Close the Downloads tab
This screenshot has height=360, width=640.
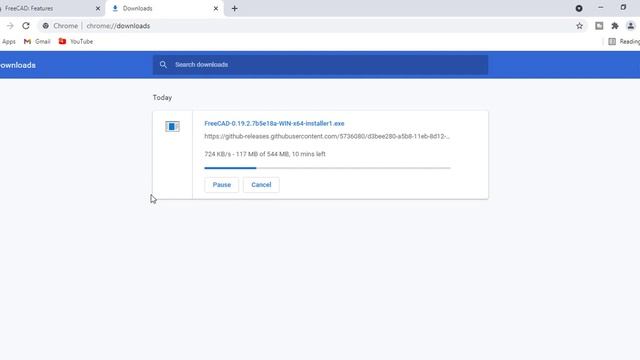[216, 9]
